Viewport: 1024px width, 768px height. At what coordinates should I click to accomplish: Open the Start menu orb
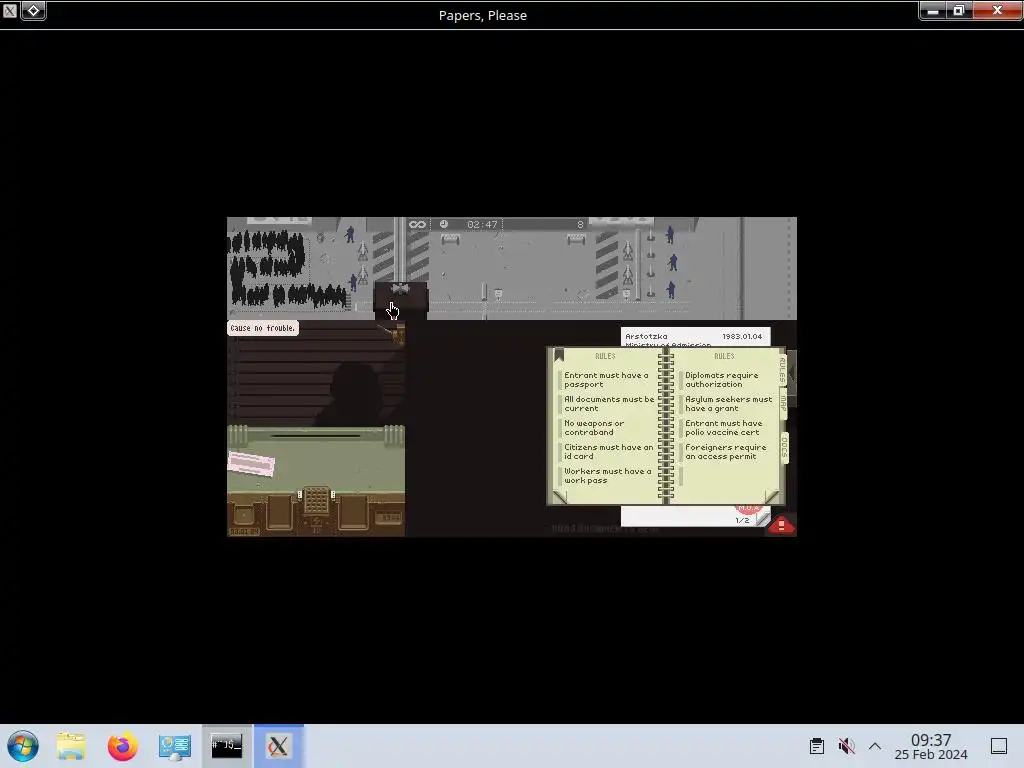(23, 746)
